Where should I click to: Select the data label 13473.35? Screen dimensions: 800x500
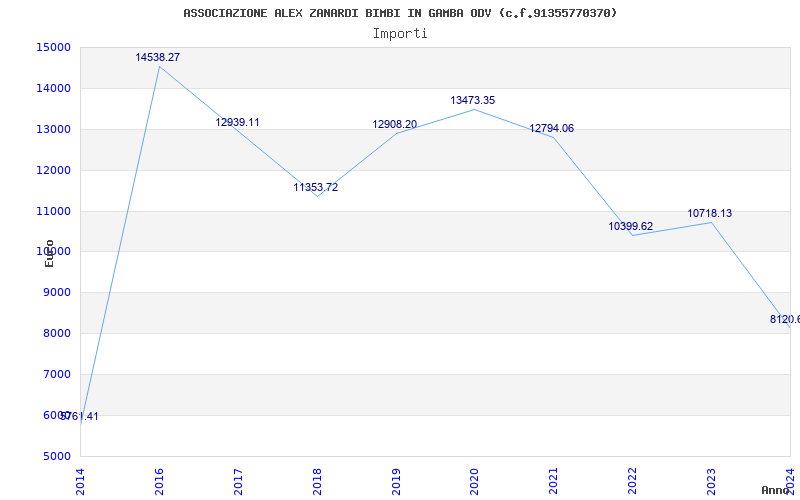(472, 101)
